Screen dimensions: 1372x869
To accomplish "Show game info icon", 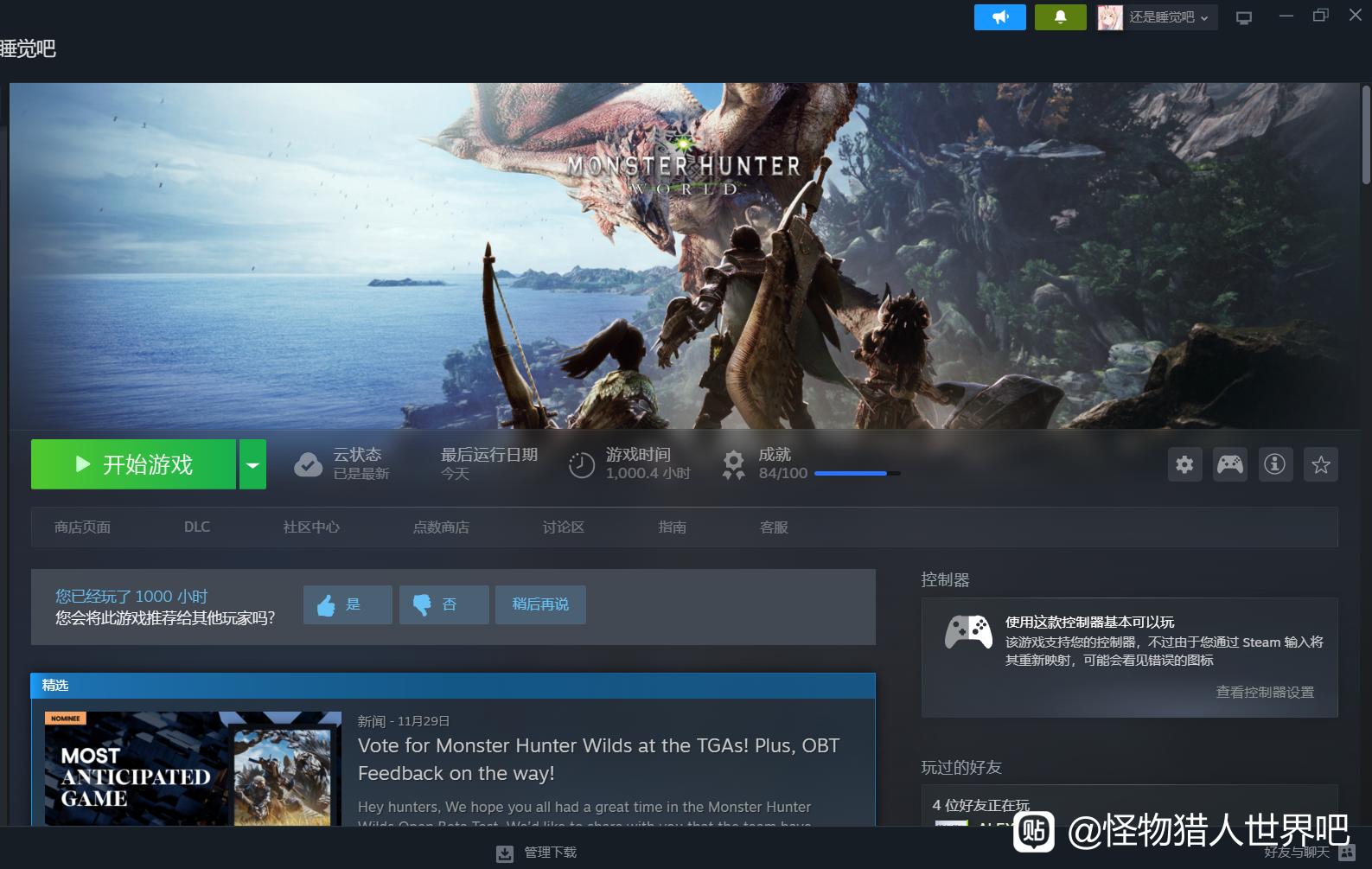I will coord(1275,464).
